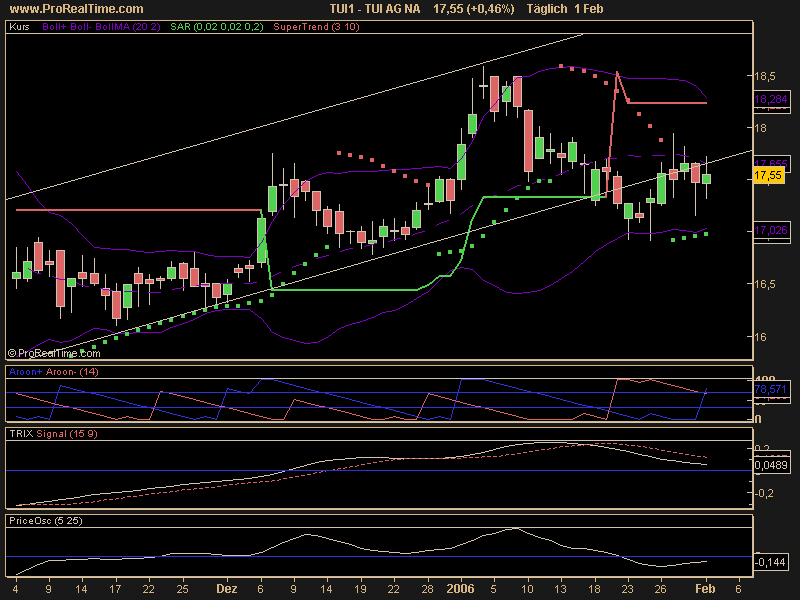Click the yellow 17,55 current price tag
This screenshot has width=800, height=600.
click(x=767, y=175)
